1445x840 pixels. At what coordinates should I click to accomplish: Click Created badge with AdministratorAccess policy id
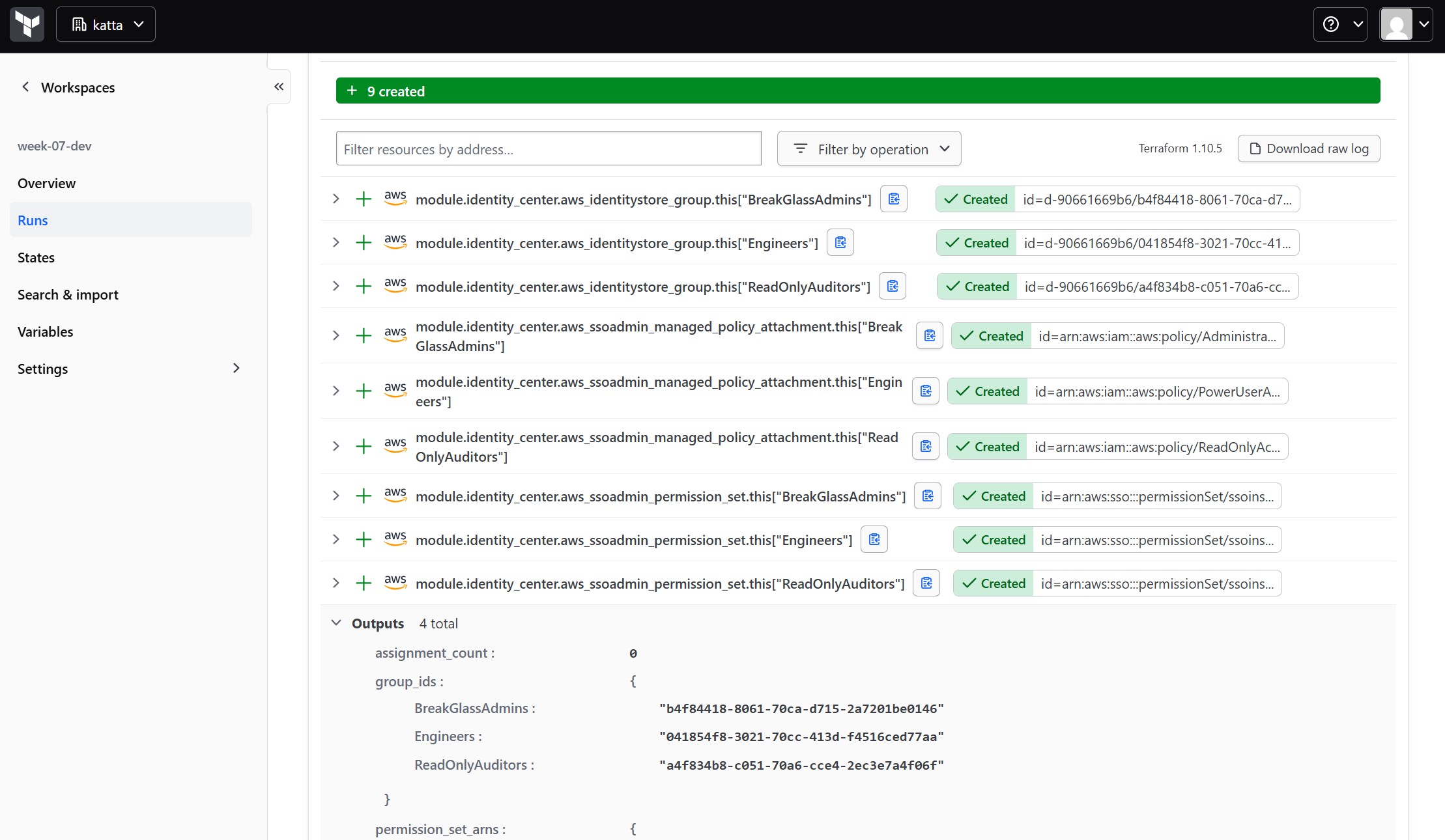tap(1118, 336)
